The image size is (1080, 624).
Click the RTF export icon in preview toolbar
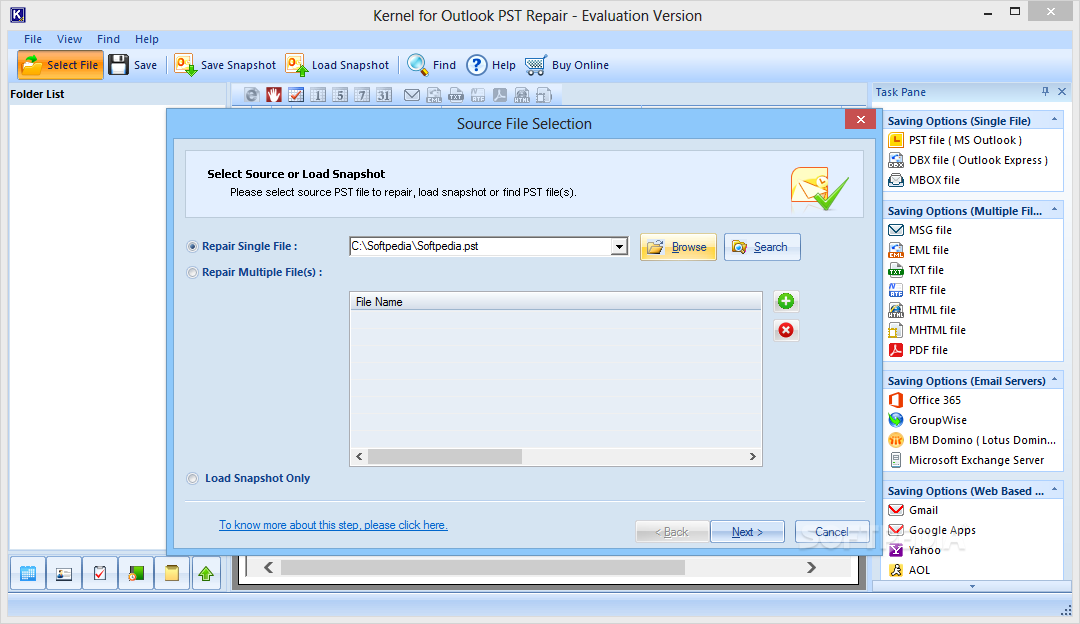(x=478, y=95)
